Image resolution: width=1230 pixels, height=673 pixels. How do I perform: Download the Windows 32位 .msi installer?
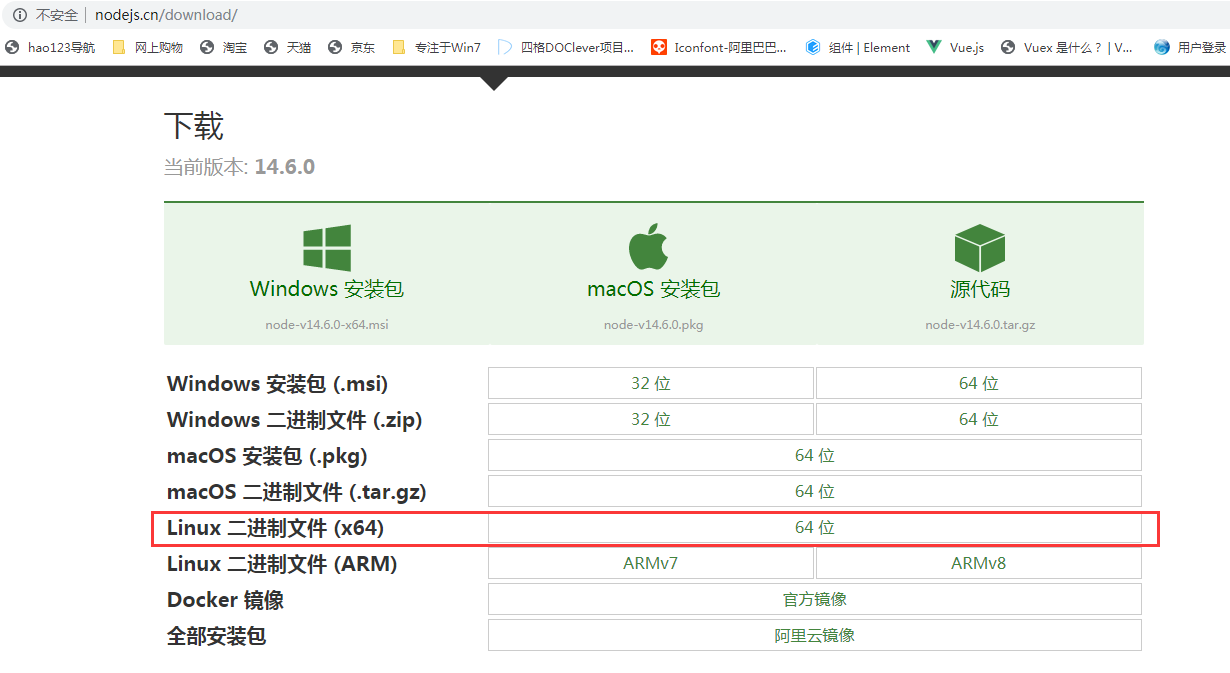pos(650,383)
